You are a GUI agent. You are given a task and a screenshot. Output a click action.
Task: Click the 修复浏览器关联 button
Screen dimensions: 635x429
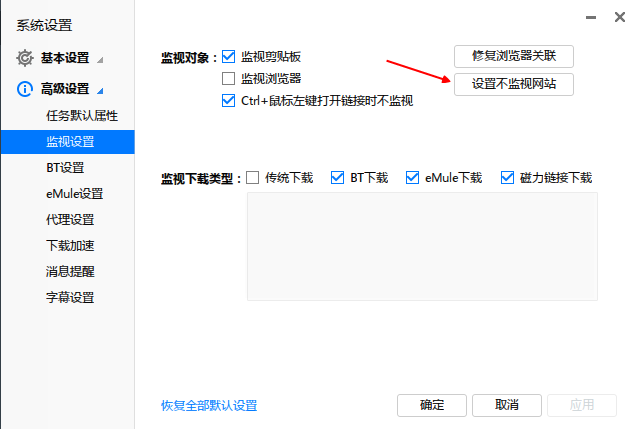coord(514,56)
